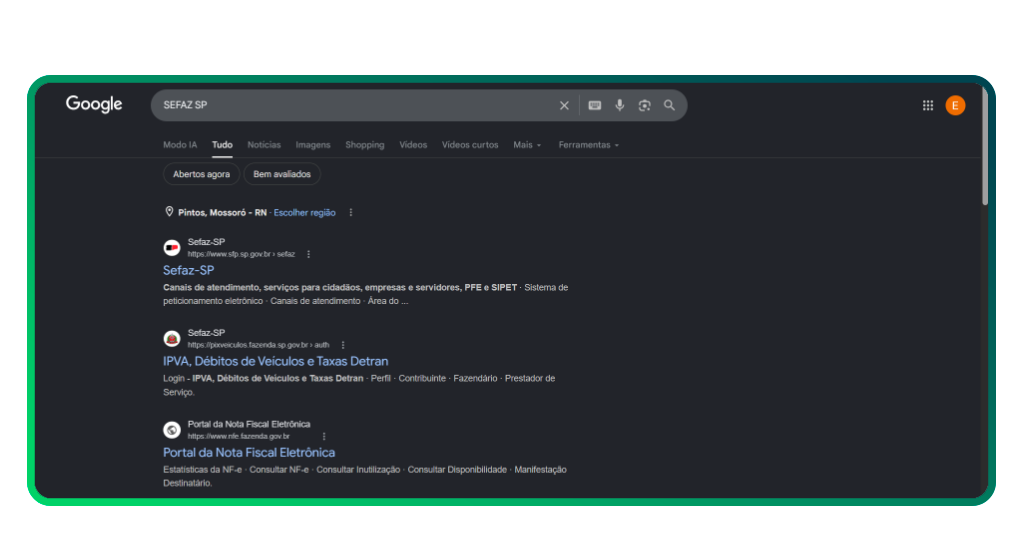Open Portal da Nota Fiscal Eletrônica title link
Image resolution: width=1024 pixels, height=536 pixels.
[249, 452]
